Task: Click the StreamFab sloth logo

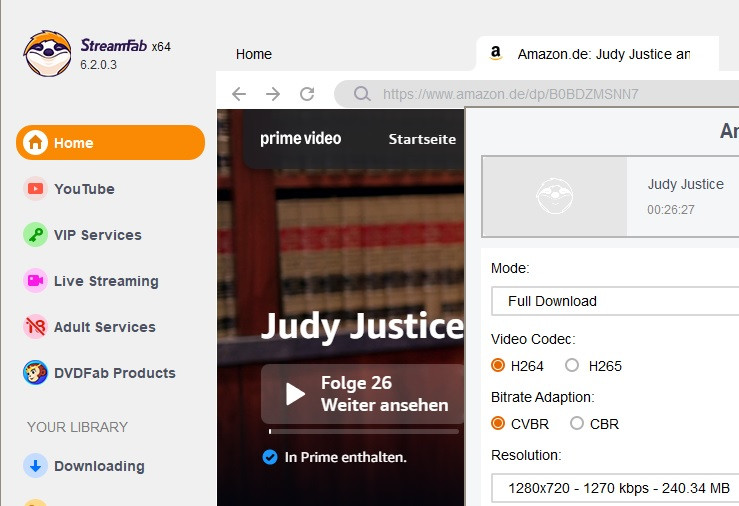Action: (48, 54)
